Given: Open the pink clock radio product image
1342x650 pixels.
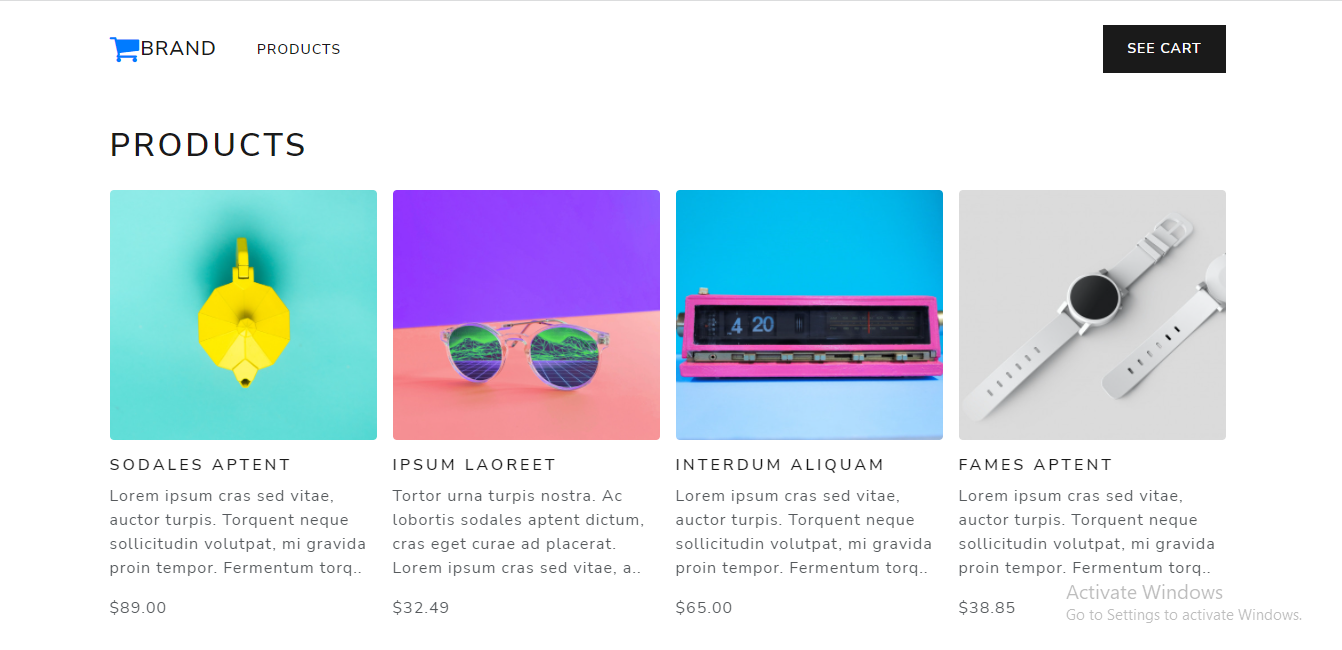Looking at the screenshot, I should [x=809, y=315].
